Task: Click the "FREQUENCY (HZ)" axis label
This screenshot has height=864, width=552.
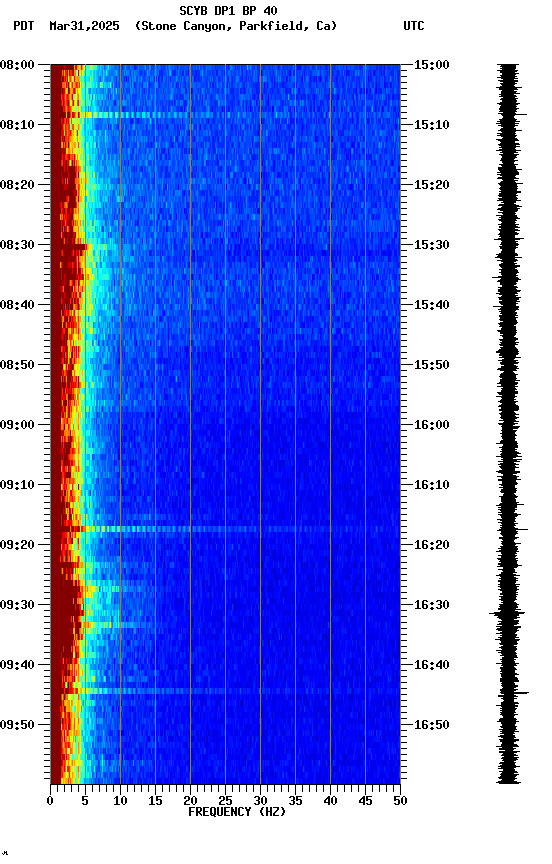Action: coord(237,812)
